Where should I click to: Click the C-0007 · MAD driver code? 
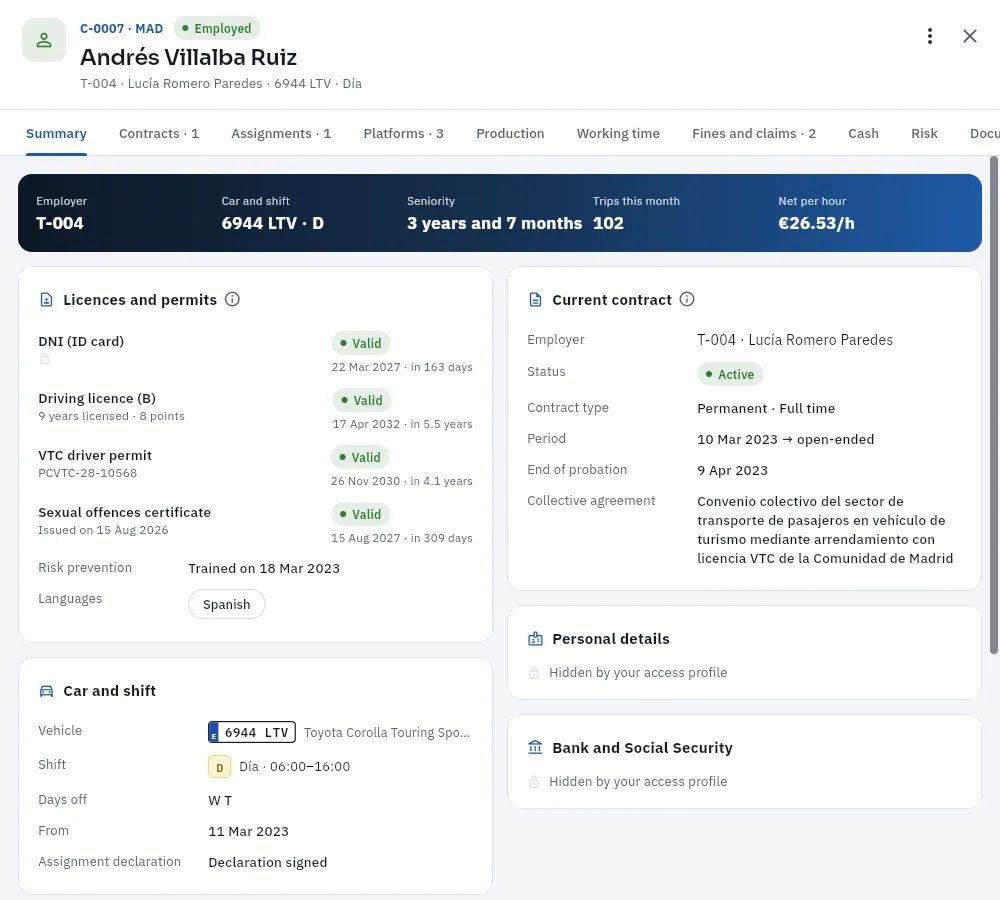[121, 29]
